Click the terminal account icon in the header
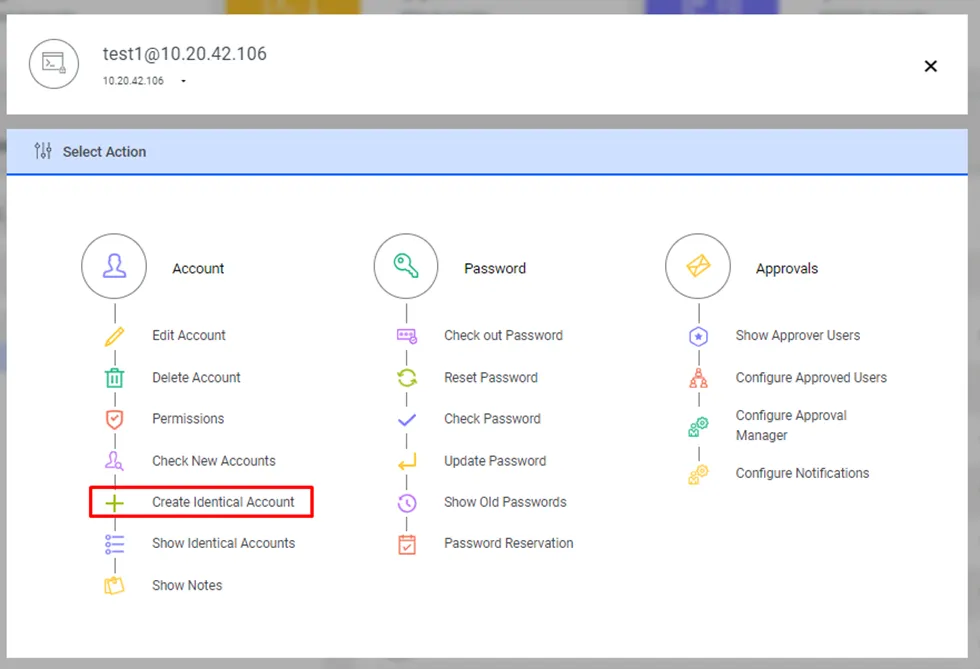The width and height of the screenshot is (980, 669). 54,64
